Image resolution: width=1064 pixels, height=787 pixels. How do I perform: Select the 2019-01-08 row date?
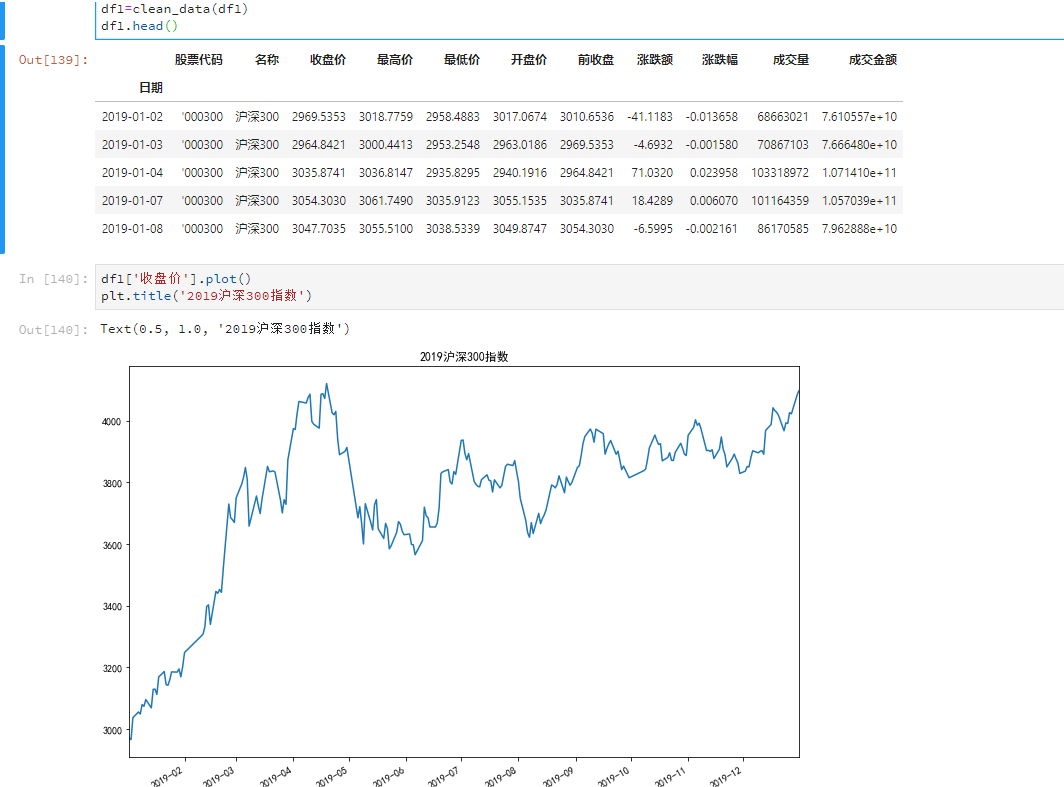[x=132, y=229]
